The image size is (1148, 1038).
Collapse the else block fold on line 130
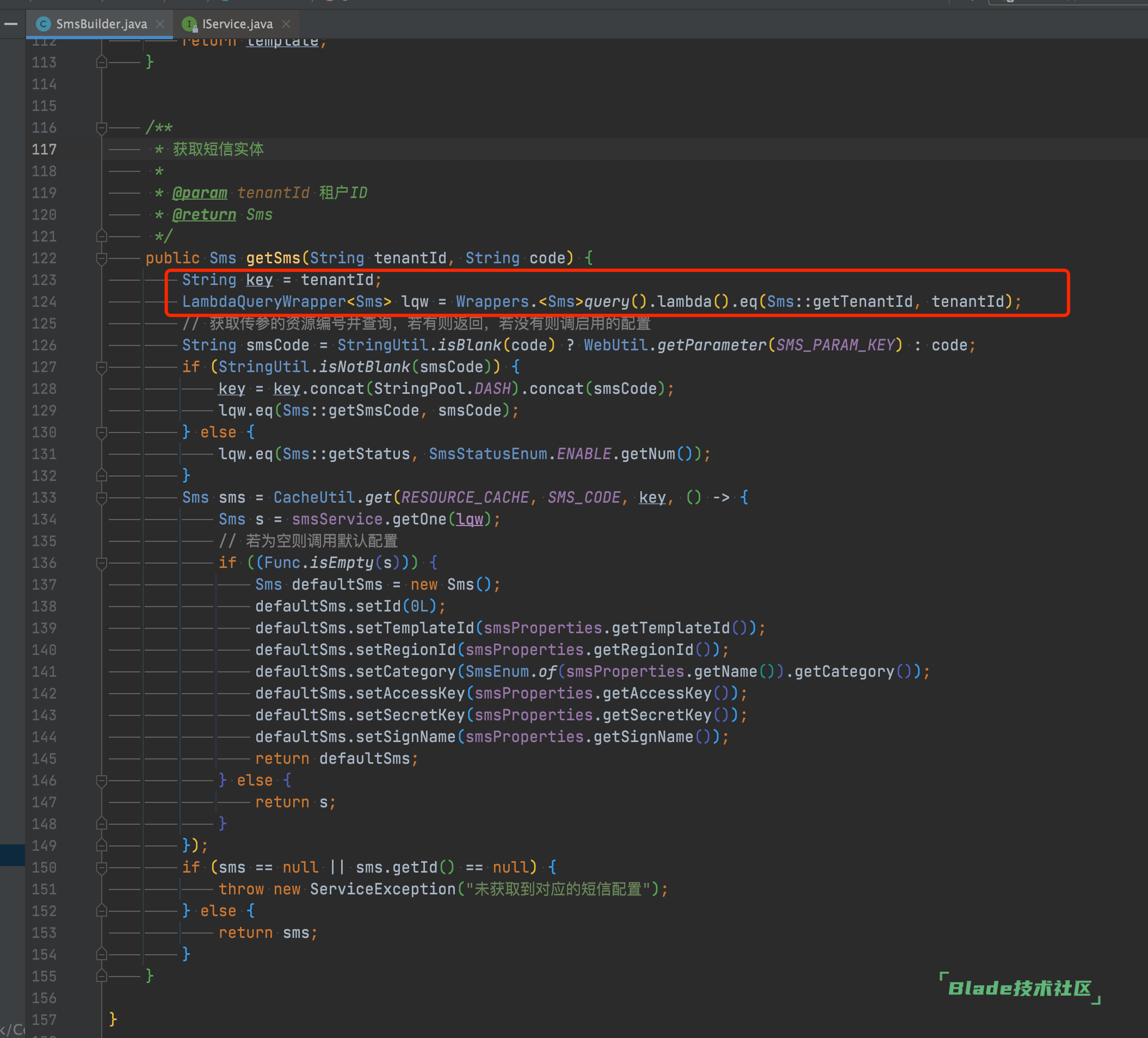(x=101, y=432)
